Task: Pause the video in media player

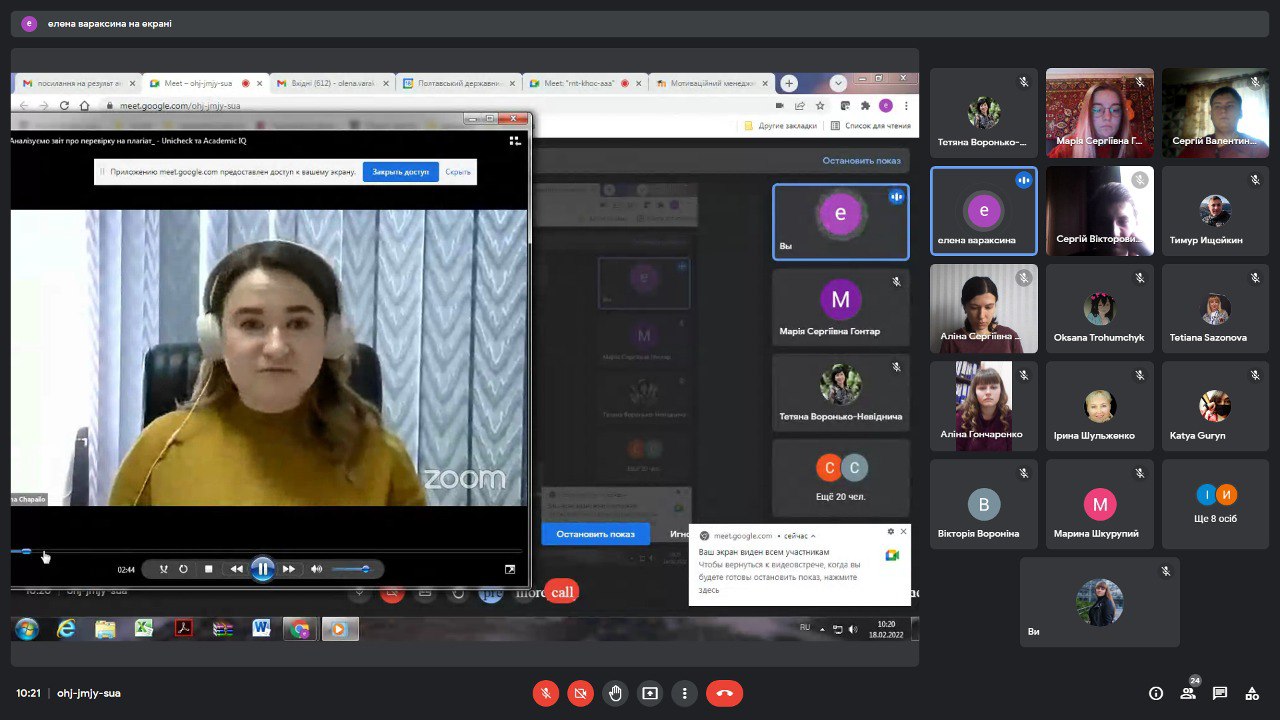Action: tap(262, 569)
